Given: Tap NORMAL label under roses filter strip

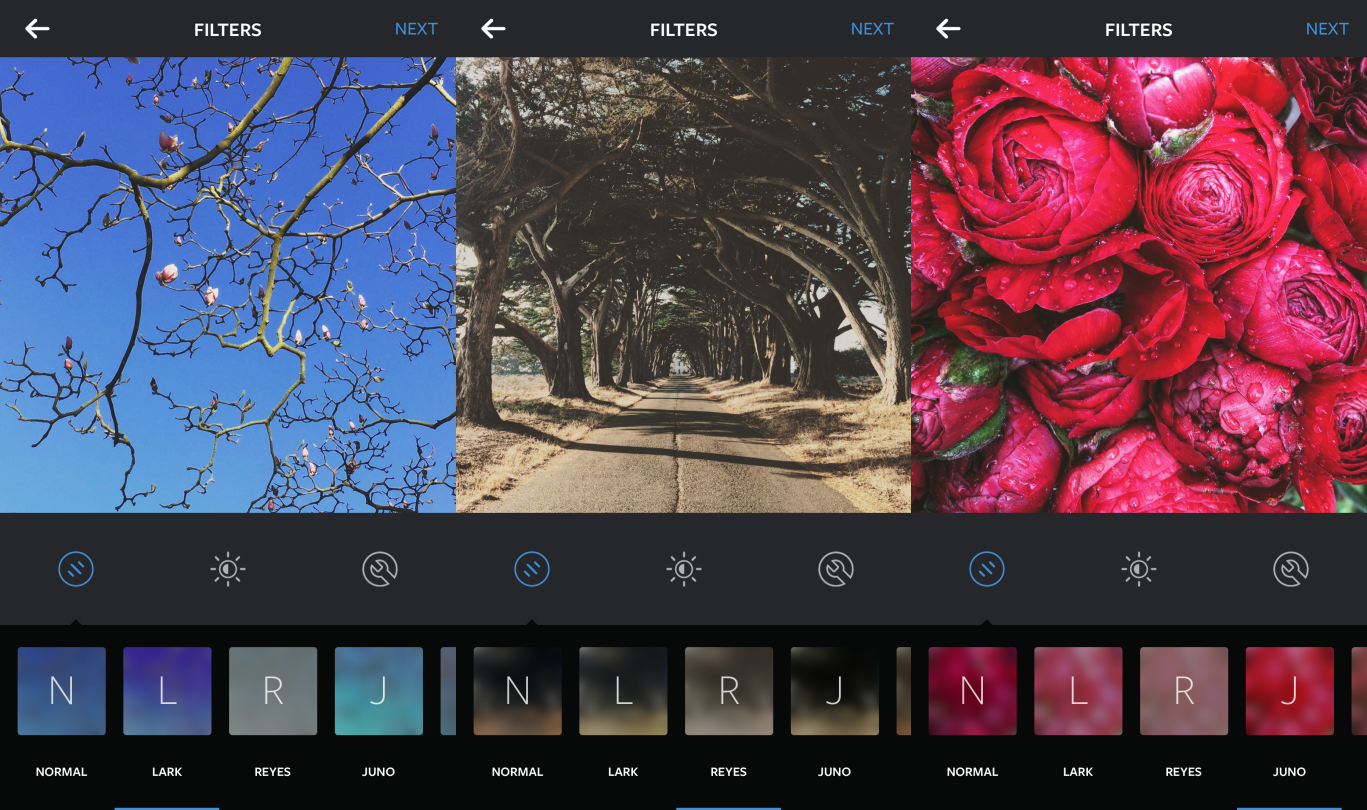Looking at the screenshot, I should (973, 772).
